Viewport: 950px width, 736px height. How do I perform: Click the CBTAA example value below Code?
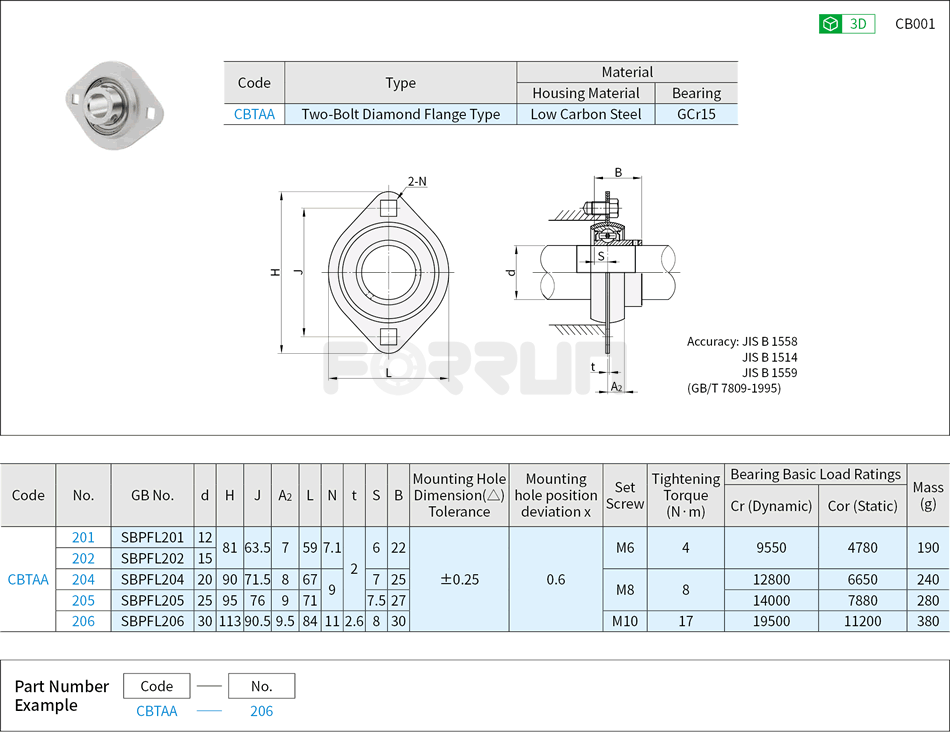click(x=157, y=711)
